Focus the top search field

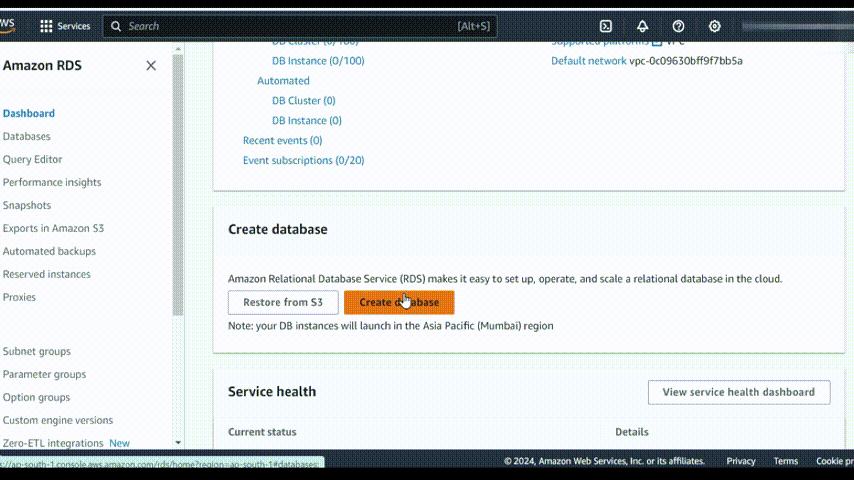[300, 26]
